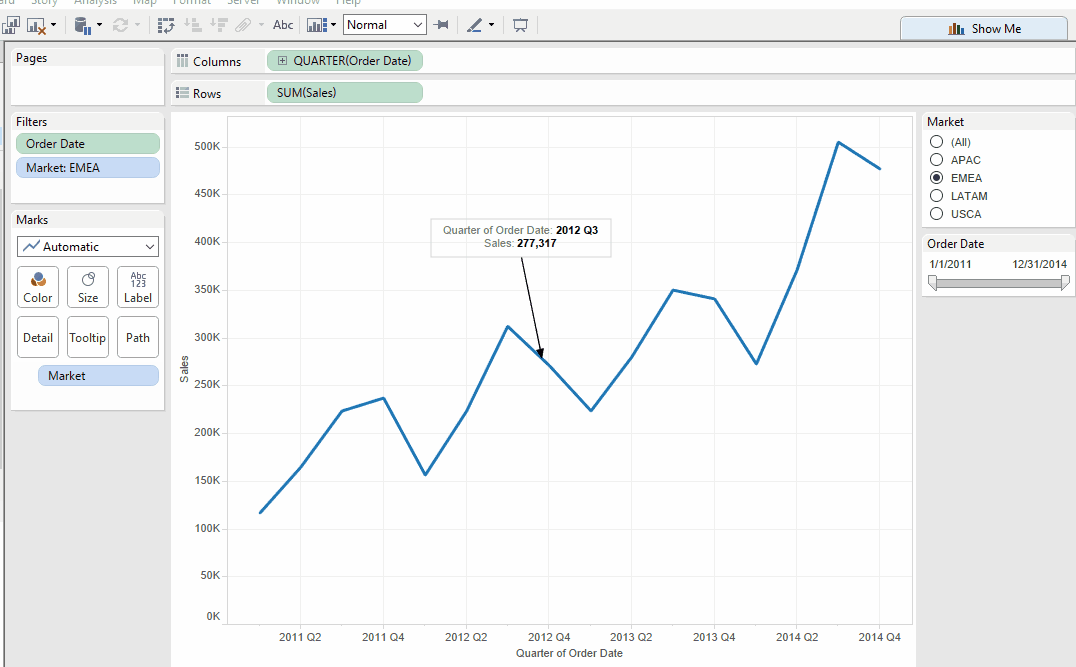The width and height of the screenshot is (1076, 667).
Task: Click the Order Date range slider right handle
Action: click(x=1064, y=284)
